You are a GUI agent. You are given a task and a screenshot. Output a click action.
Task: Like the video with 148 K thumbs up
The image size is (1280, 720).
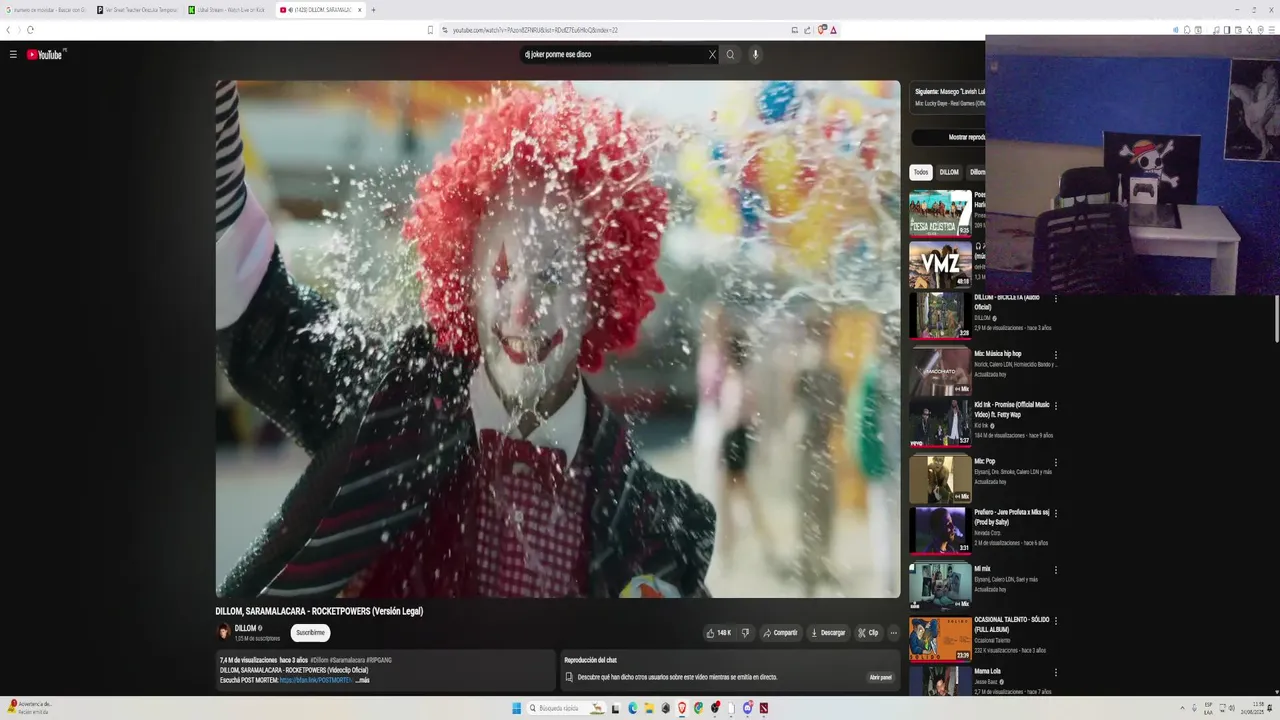coord(719,633)
